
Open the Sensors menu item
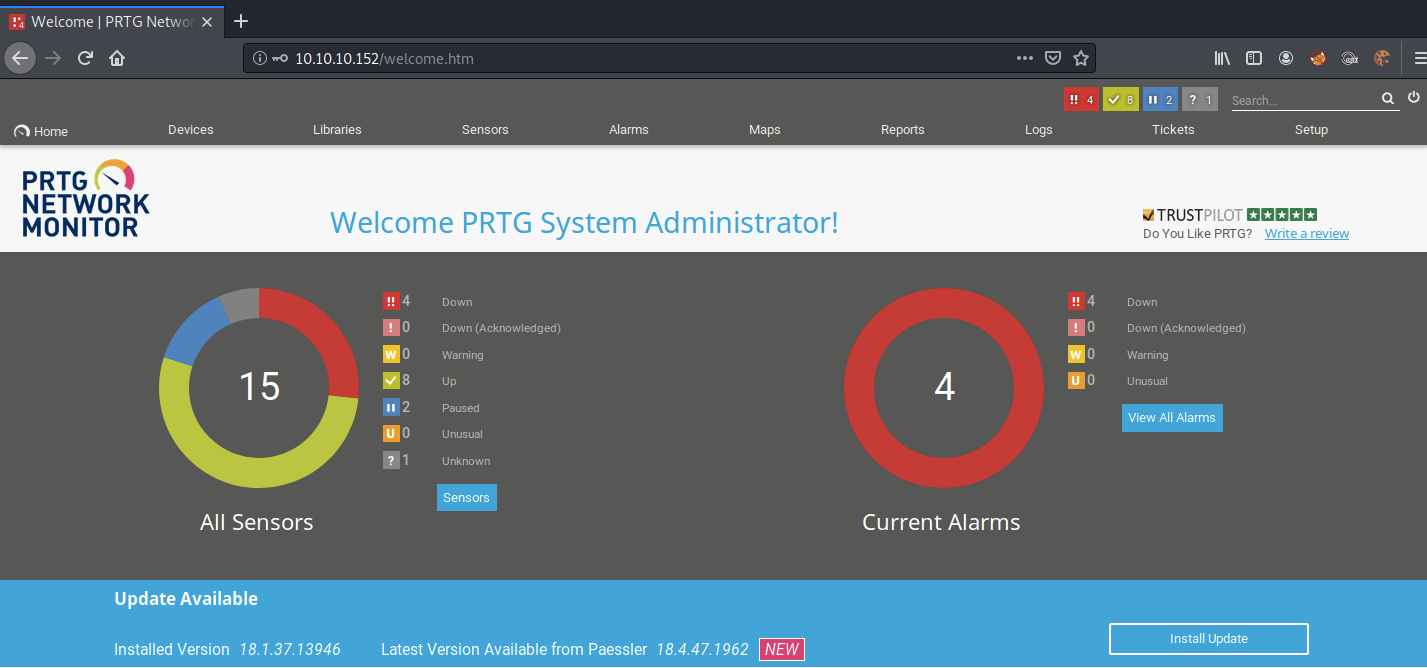coord(485,130)
